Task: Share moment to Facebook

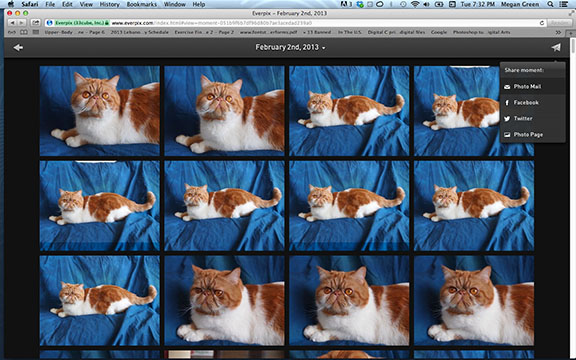Action: pos(532,102)
